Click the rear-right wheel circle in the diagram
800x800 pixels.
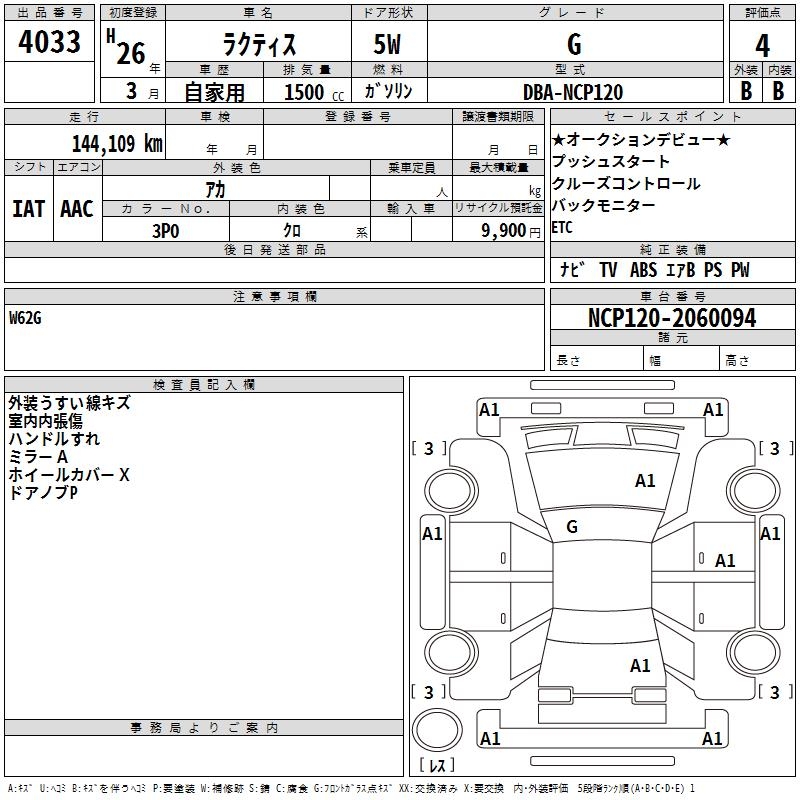point(753,653)
